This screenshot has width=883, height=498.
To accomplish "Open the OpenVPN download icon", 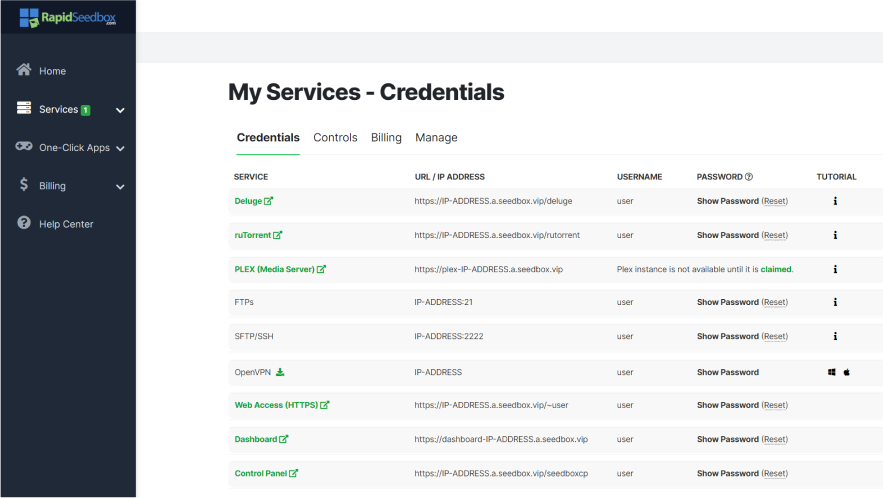I will (281, 372).
